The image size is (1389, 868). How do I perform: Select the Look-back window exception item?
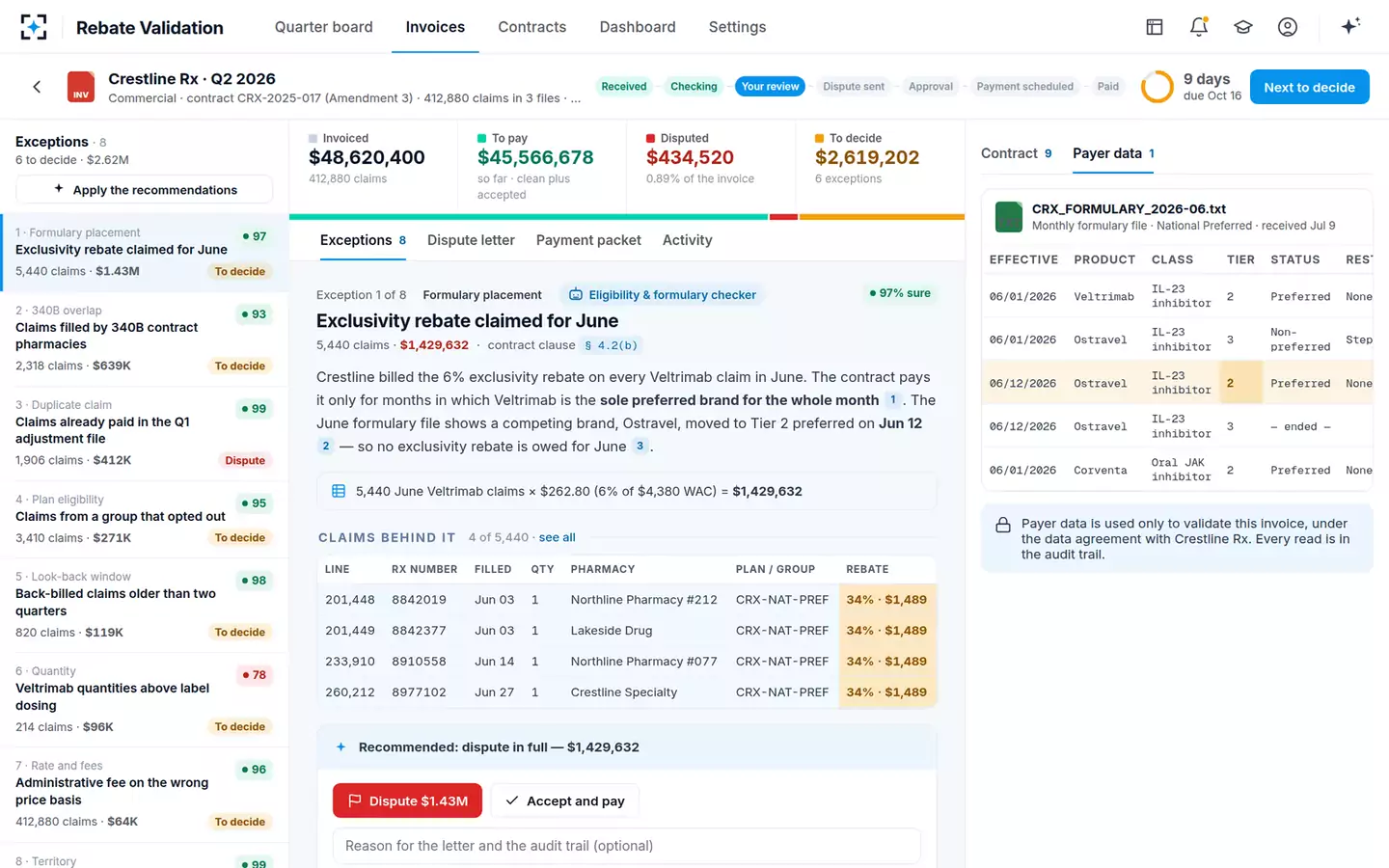coord(145,606)
